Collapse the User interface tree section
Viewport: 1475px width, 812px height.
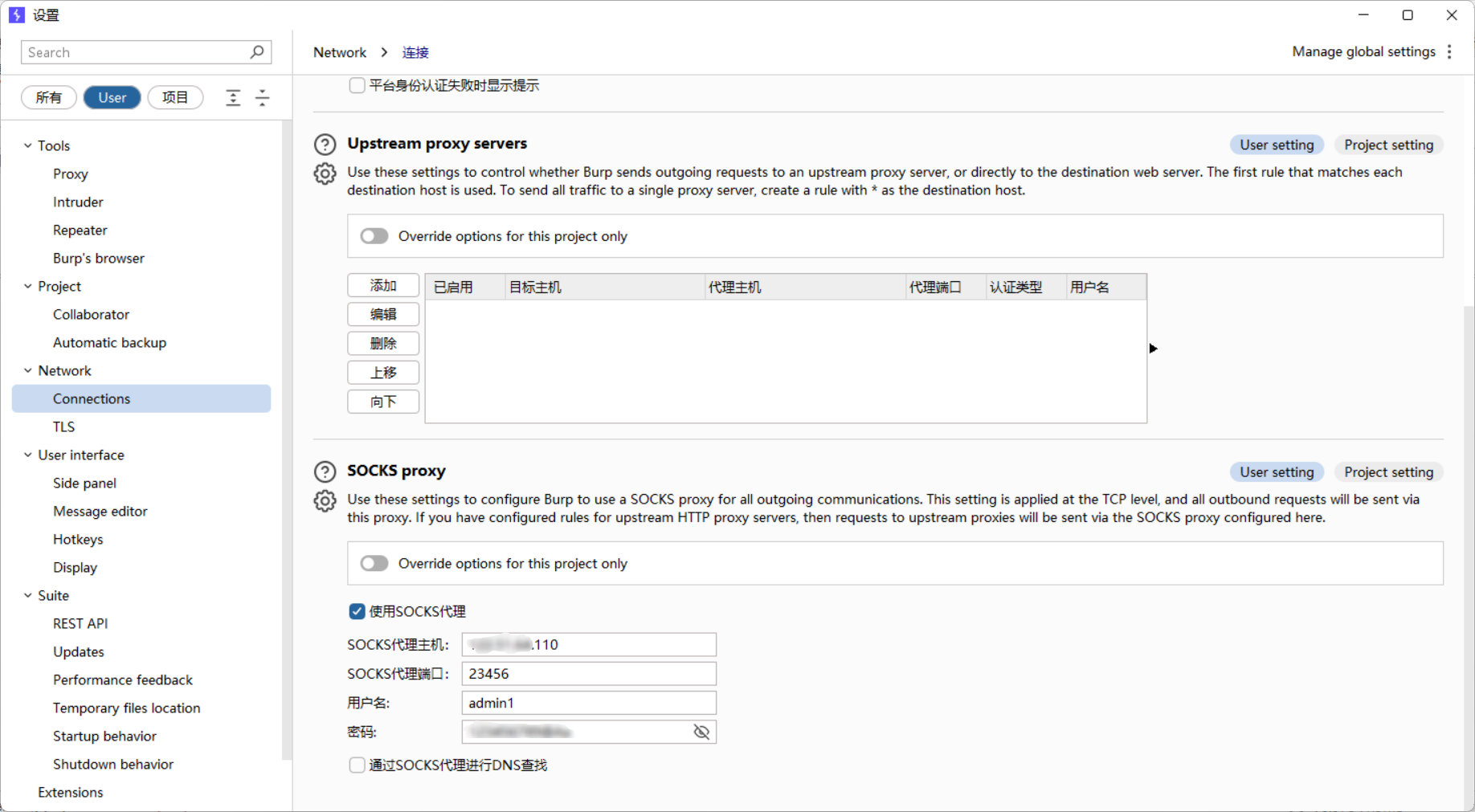[28, 455]
